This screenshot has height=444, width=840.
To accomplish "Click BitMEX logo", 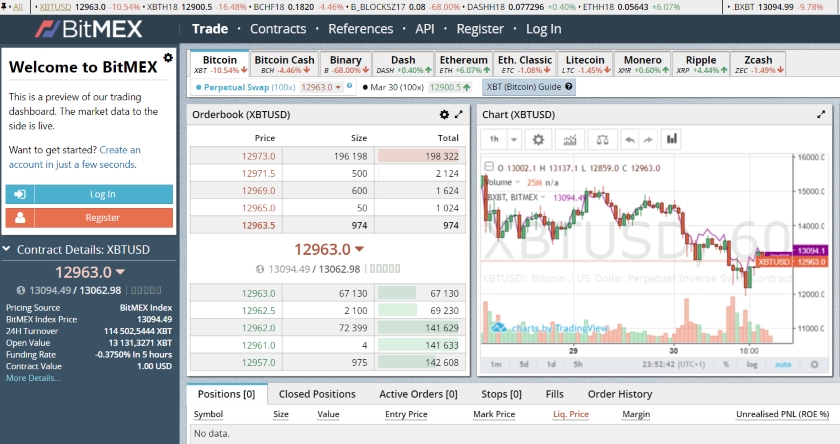I will pyautogui.click(x=89, y=29).
